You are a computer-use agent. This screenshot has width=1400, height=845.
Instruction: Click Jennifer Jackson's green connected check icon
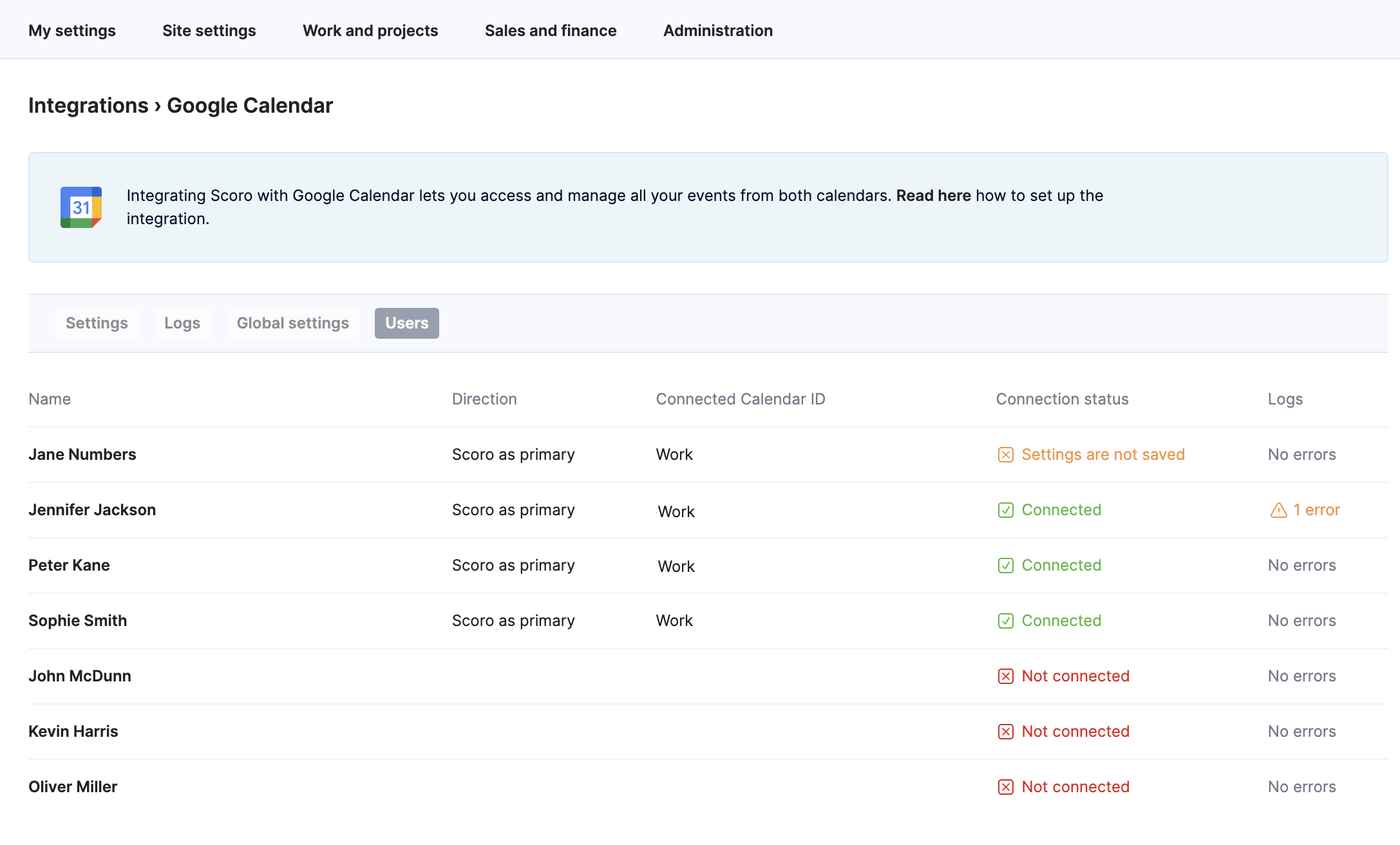point(1005,510)
